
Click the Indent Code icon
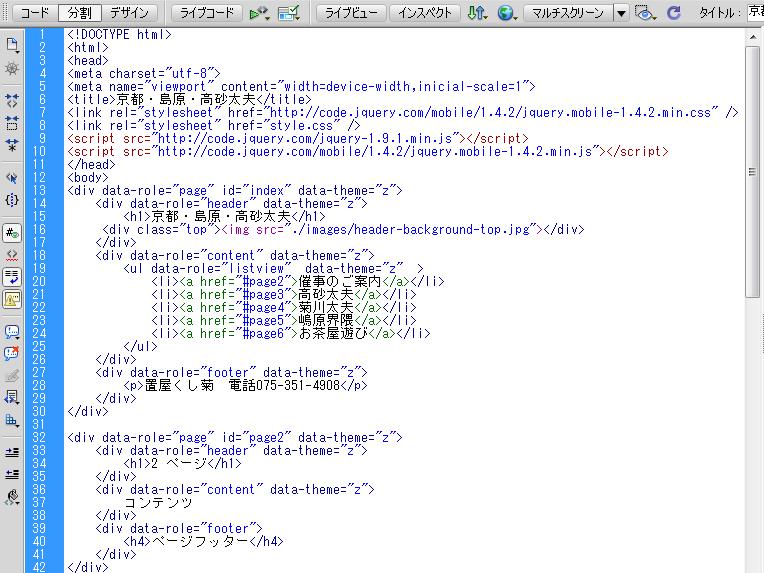pyautogui.click(x=12, y=453)
